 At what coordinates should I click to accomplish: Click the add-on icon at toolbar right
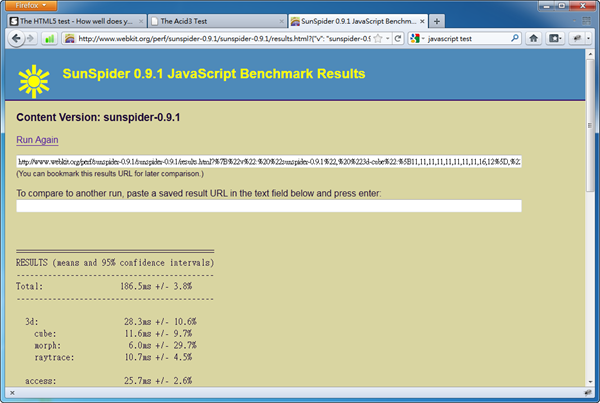point(577,38)
